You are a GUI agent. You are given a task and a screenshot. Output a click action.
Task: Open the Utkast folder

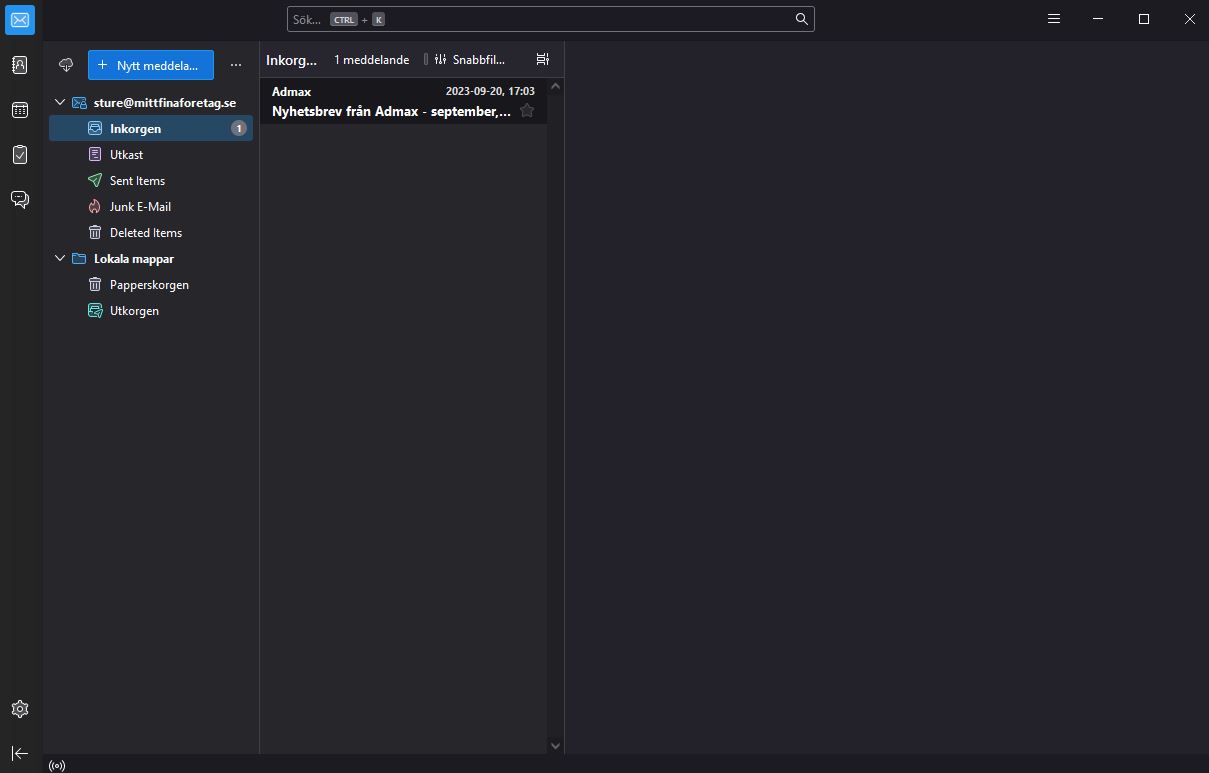click(151, 155)
